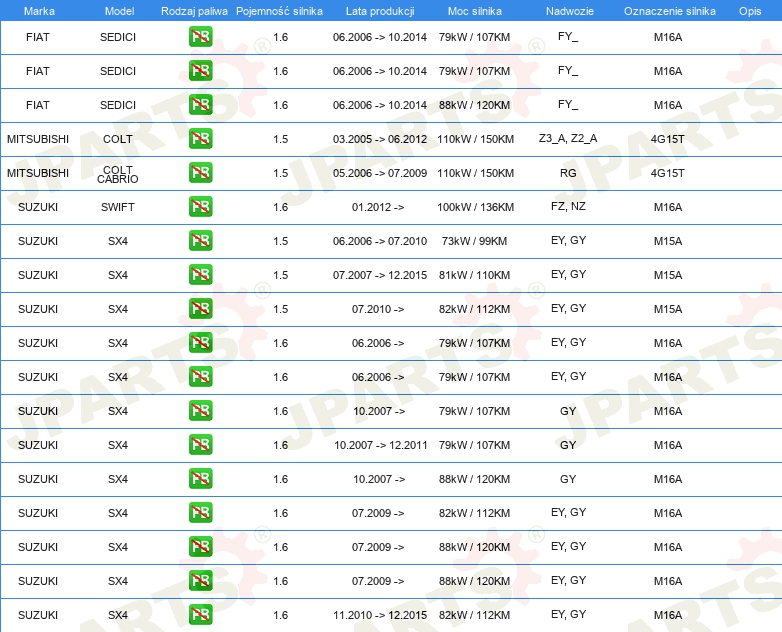Click the SX4 cell in the 81kW / 110KM row
The width and height of the screenshot is (782, 632).
coord(118,275)
